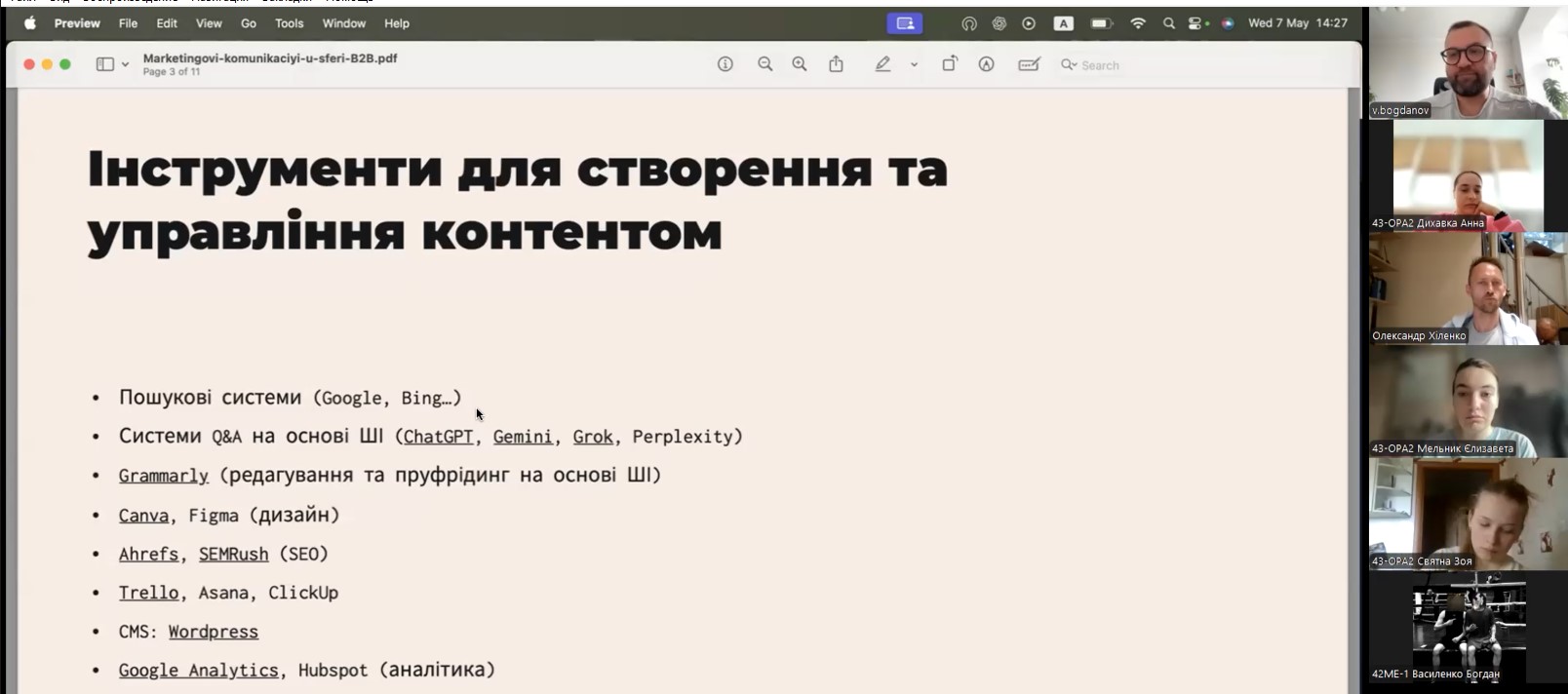Open the Wordpress link
Viewport: 1568px width, 694px height.
213,632
